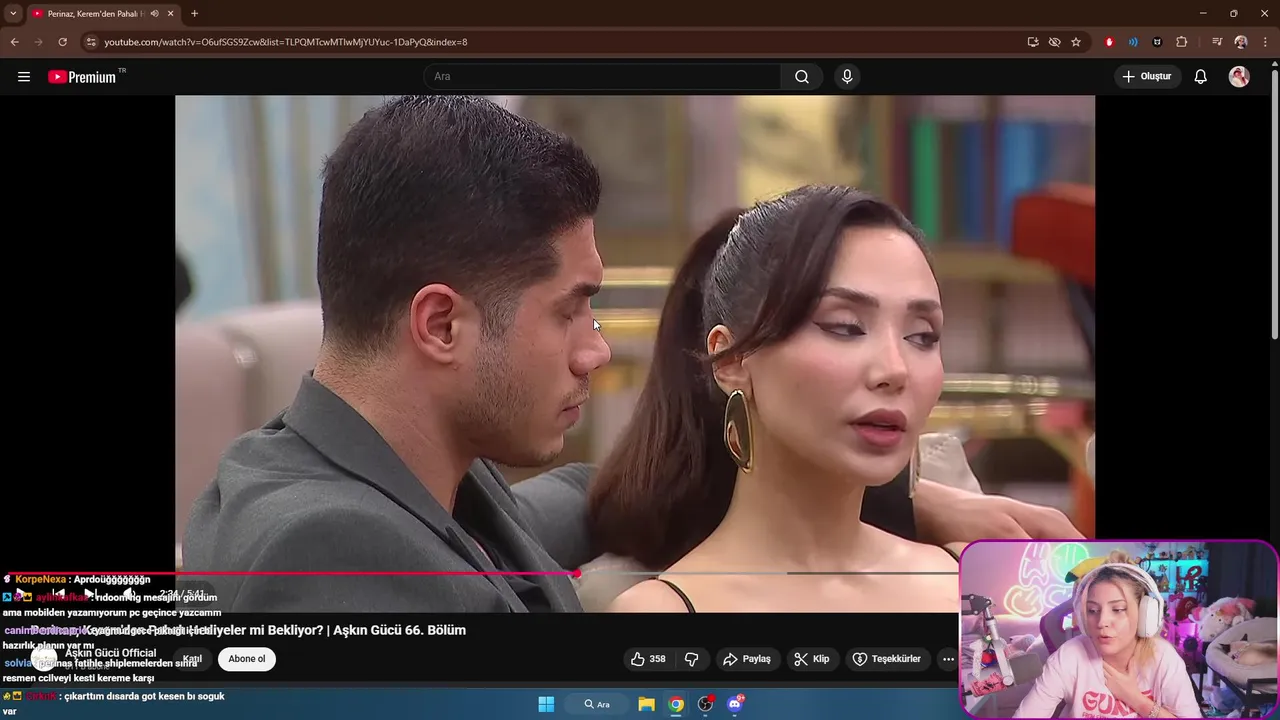The image size is (1280, 720).
Task: Open the red hand ad-blocker extension
Action: point(1109,42)
